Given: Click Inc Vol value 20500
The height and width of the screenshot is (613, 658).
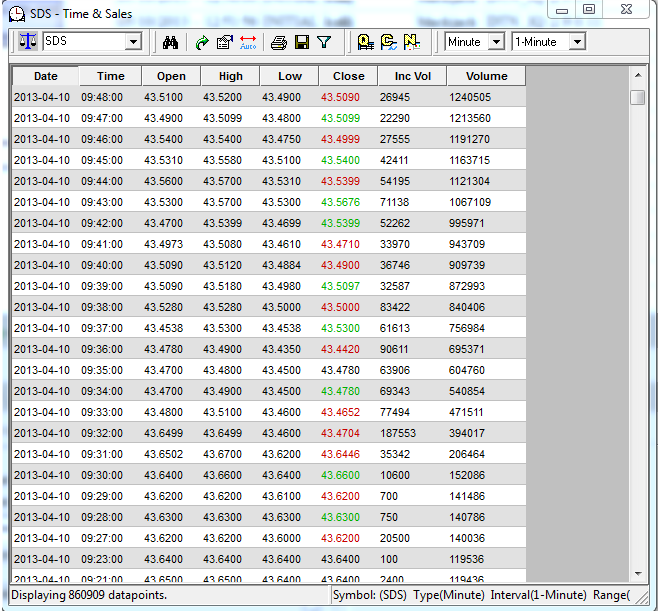Looking at the screenshot, I should click(394, 538).
